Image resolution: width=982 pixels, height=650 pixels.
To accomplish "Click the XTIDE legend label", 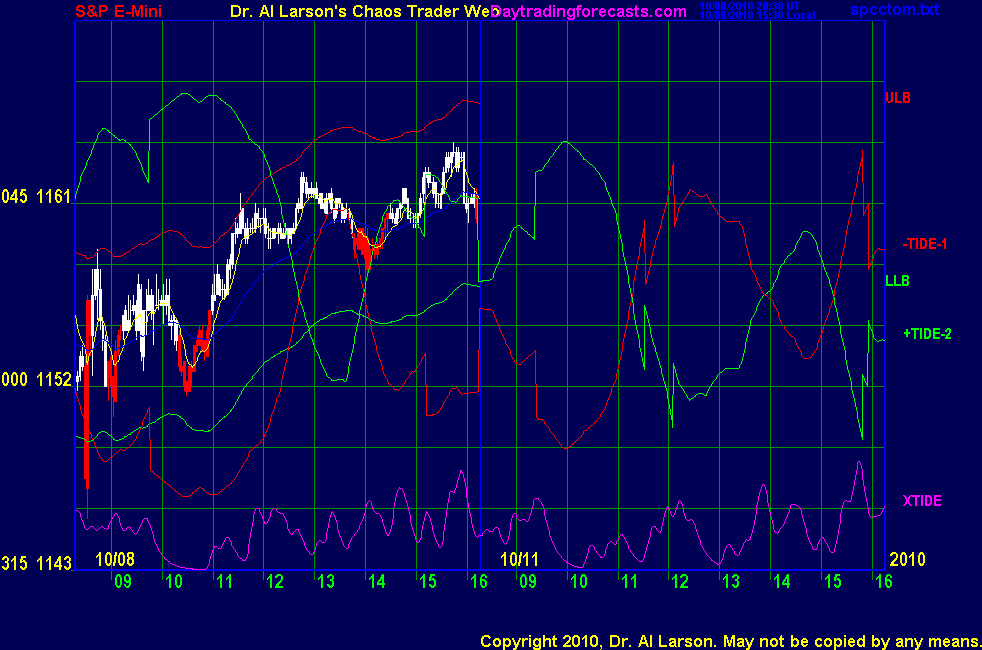I will coord(921,500).
